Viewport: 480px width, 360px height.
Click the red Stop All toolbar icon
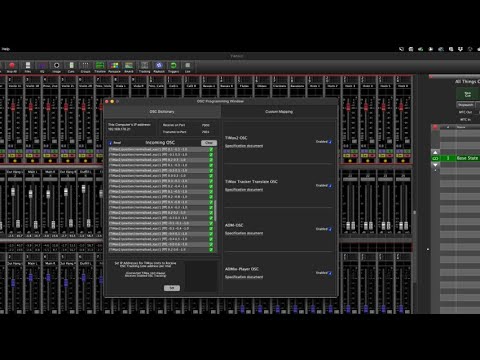coord(12,66)
